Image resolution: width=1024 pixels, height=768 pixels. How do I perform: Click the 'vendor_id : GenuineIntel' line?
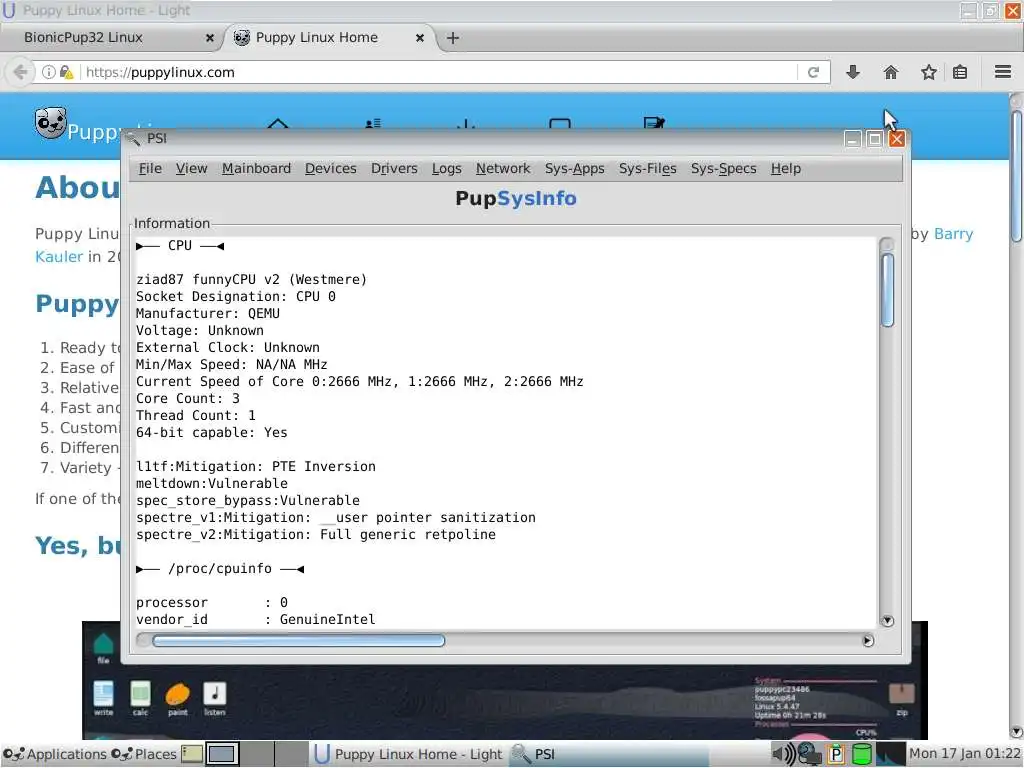(255, 619)
